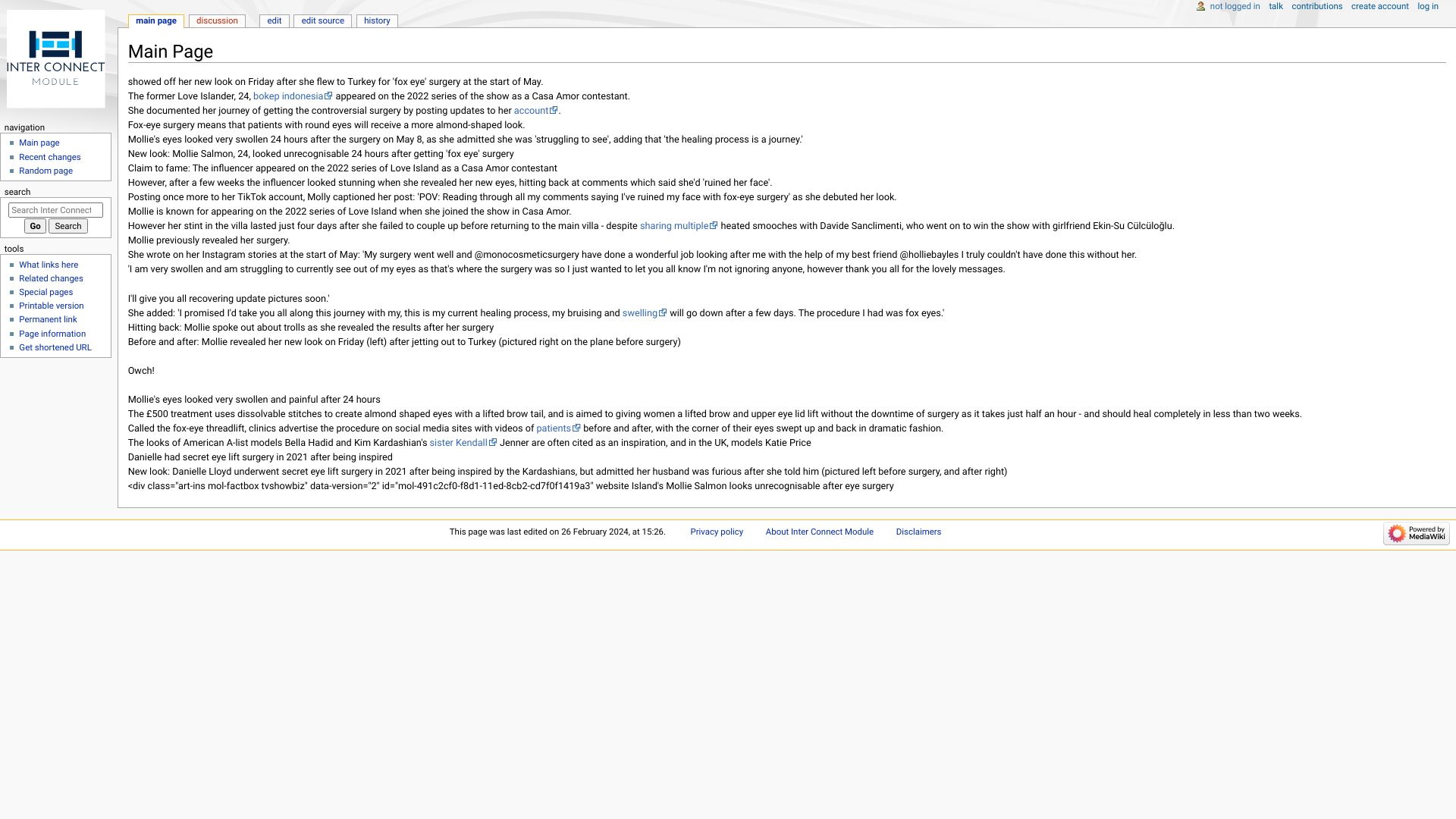Open the Privacy policy link

tap(717, 532)
